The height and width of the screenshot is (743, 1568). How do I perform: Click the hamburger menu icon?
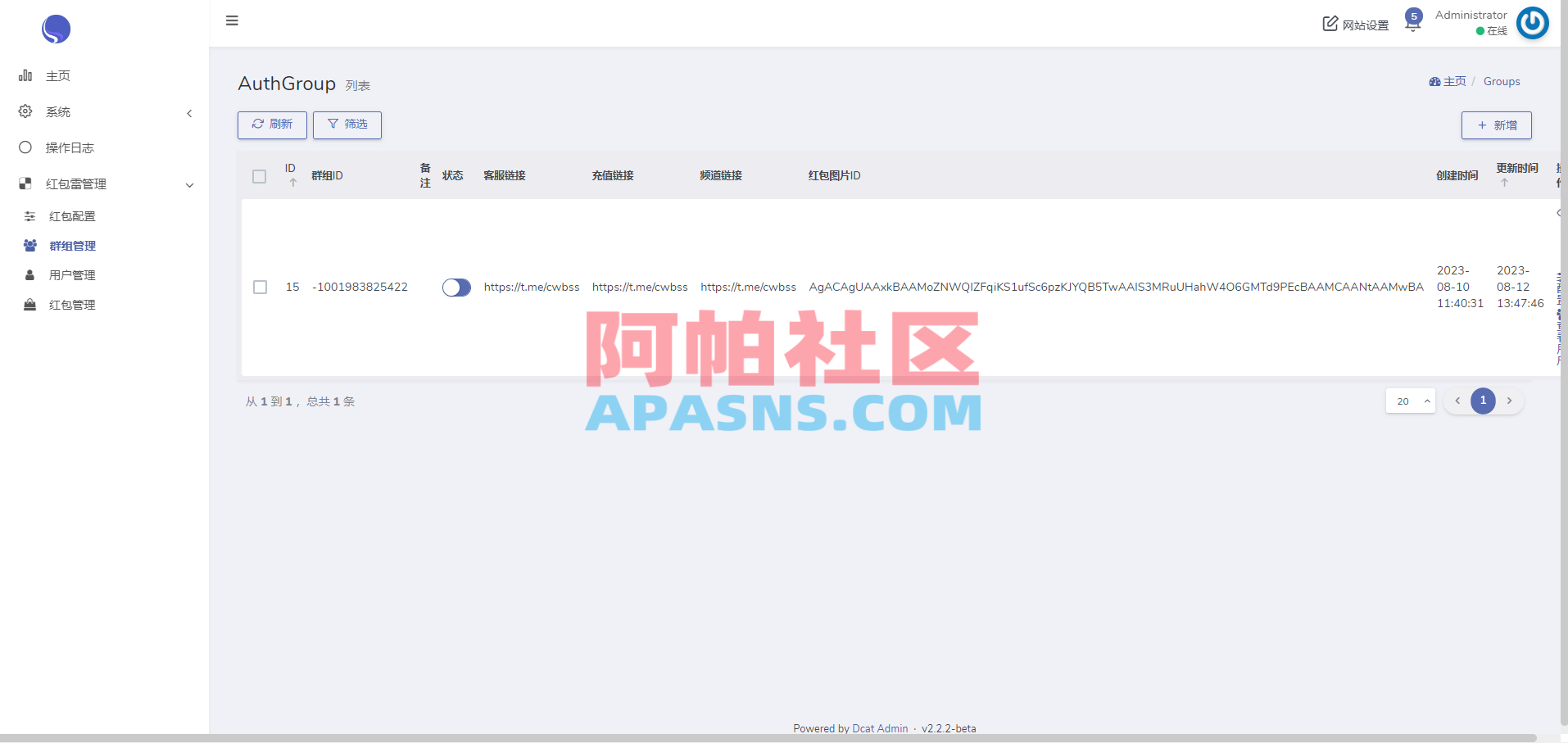click(232, 20)
